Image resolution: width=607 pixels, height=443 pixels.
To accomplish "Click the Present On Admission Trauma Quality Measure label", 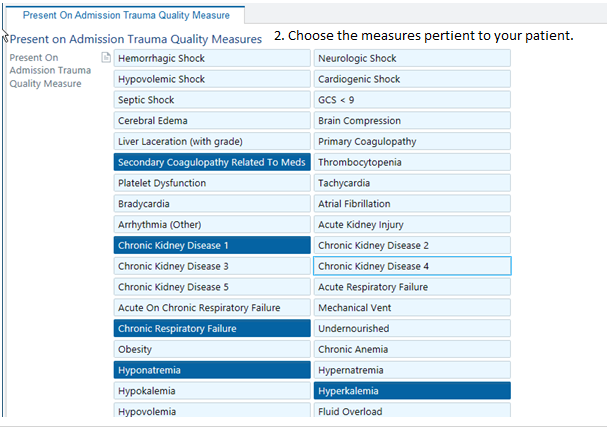I will [x=50, y=71].
